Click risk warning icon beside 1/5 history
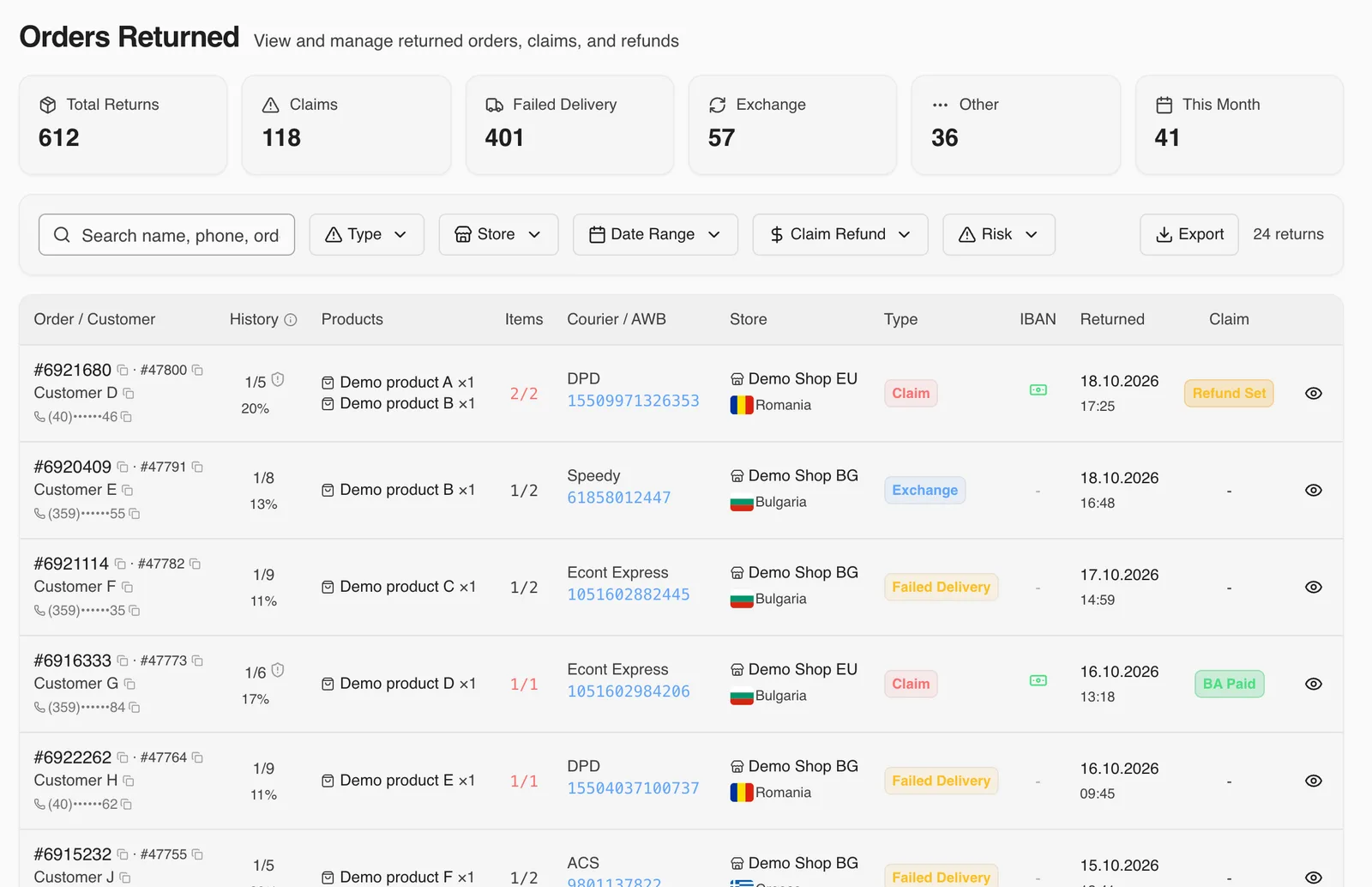1372x887 pixels. 278,380
